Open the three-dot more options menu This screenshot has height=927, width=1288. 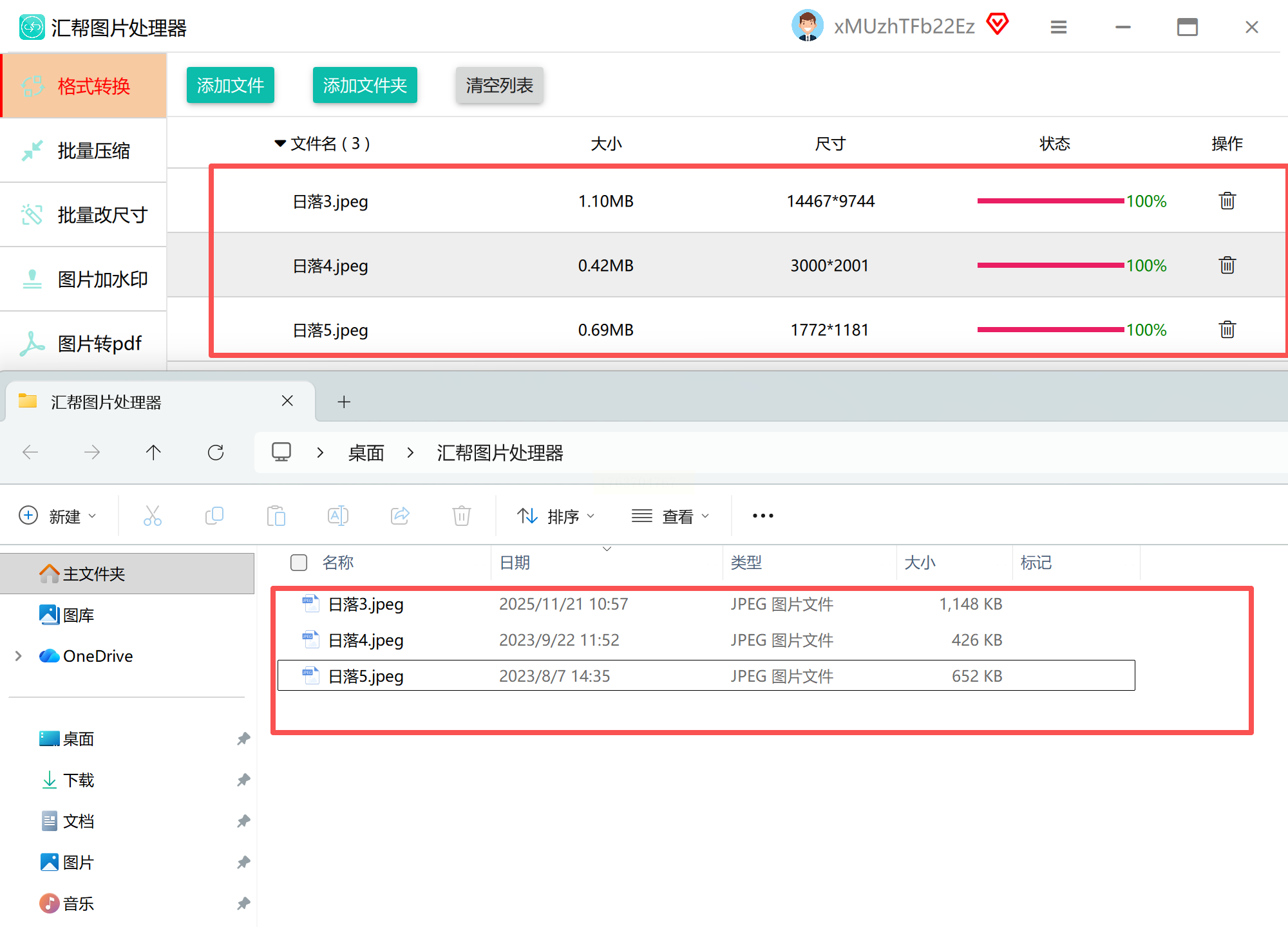762,516
